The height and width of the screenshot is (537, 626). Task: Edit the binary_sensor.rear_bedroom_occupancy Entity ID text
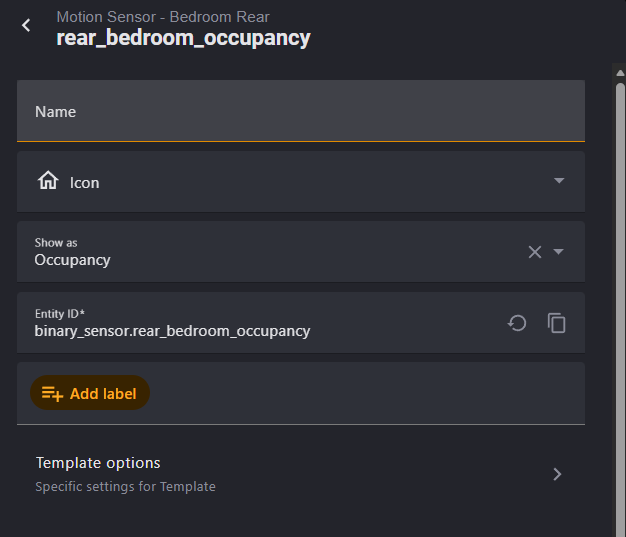coord(172,331)
